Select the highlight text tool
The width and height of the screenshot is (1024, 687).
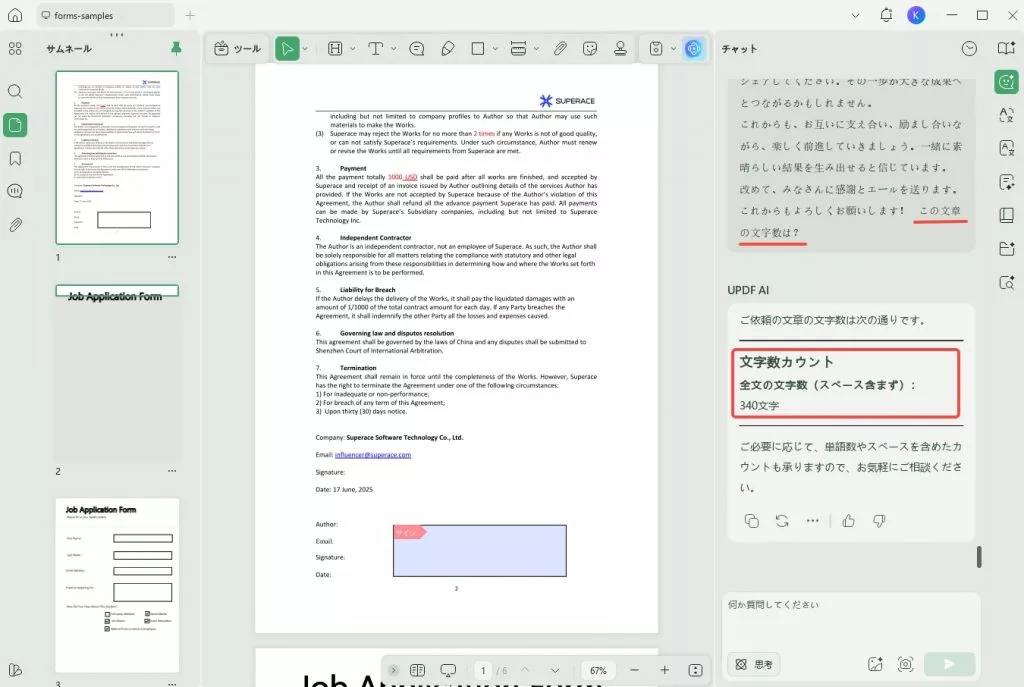click(335, 48)
